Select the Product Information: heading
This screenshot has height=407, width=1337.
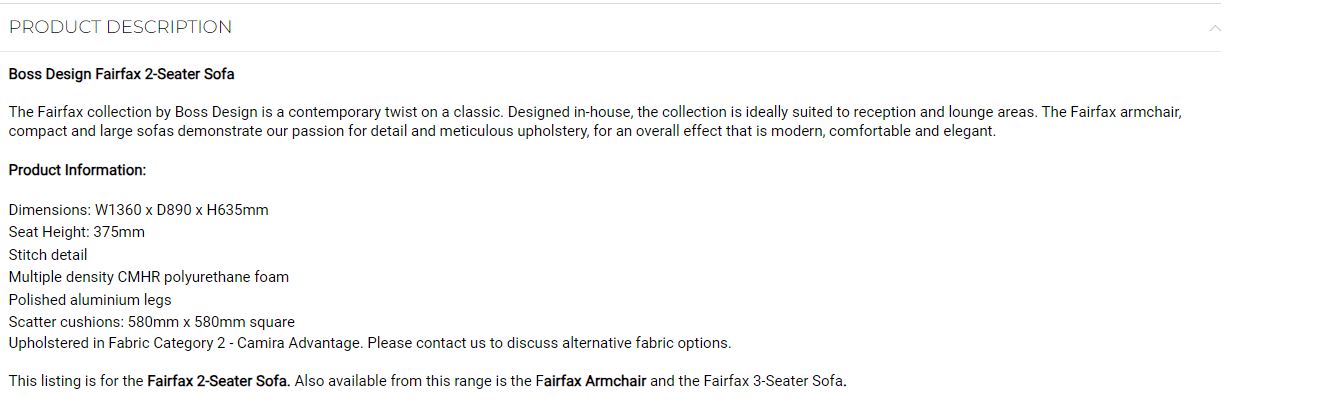point(78,170)
